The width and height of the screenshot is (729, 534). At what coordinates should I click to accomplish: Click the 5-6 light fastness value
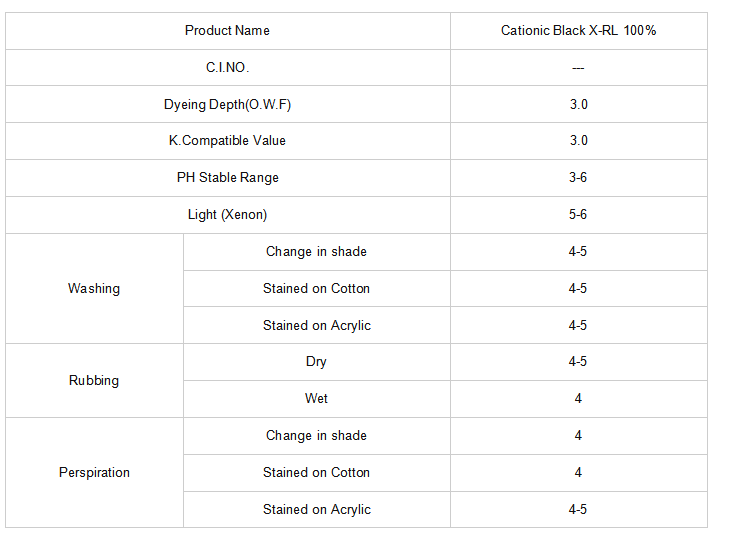click(579, 215)
